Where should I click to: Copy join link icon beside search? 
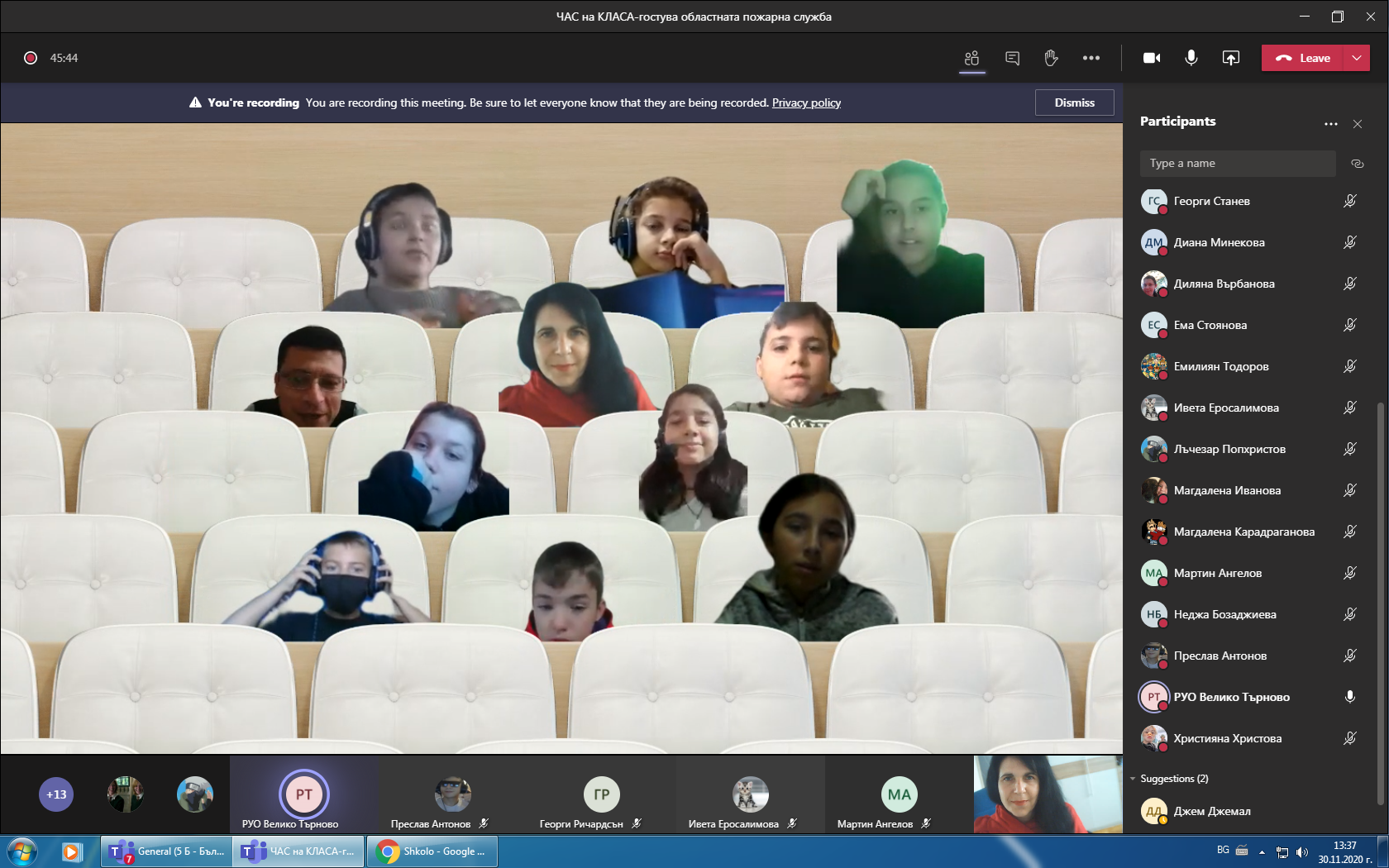[1357, 164]
